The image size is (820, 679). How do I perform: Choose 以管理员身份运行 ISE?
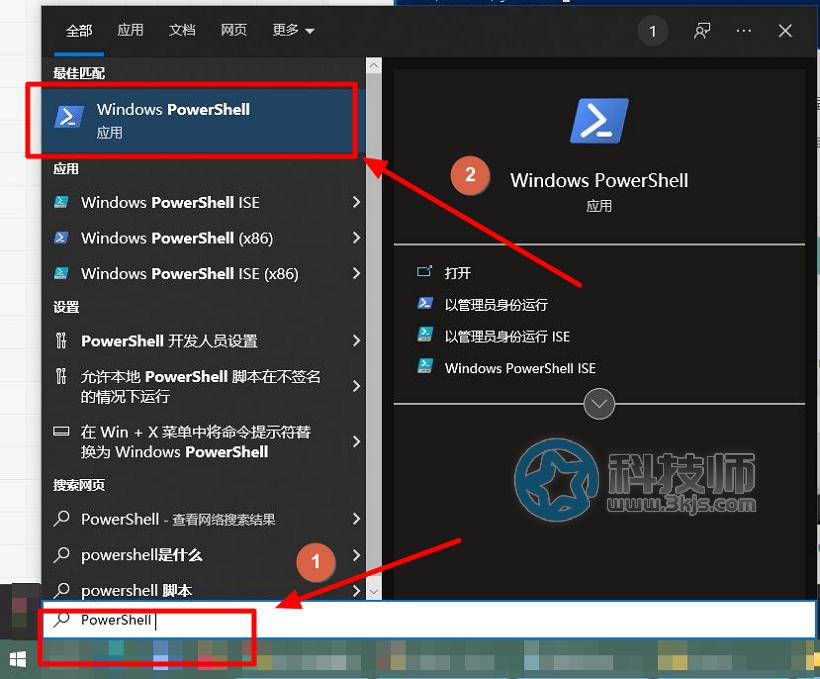(x=507, y=336)
